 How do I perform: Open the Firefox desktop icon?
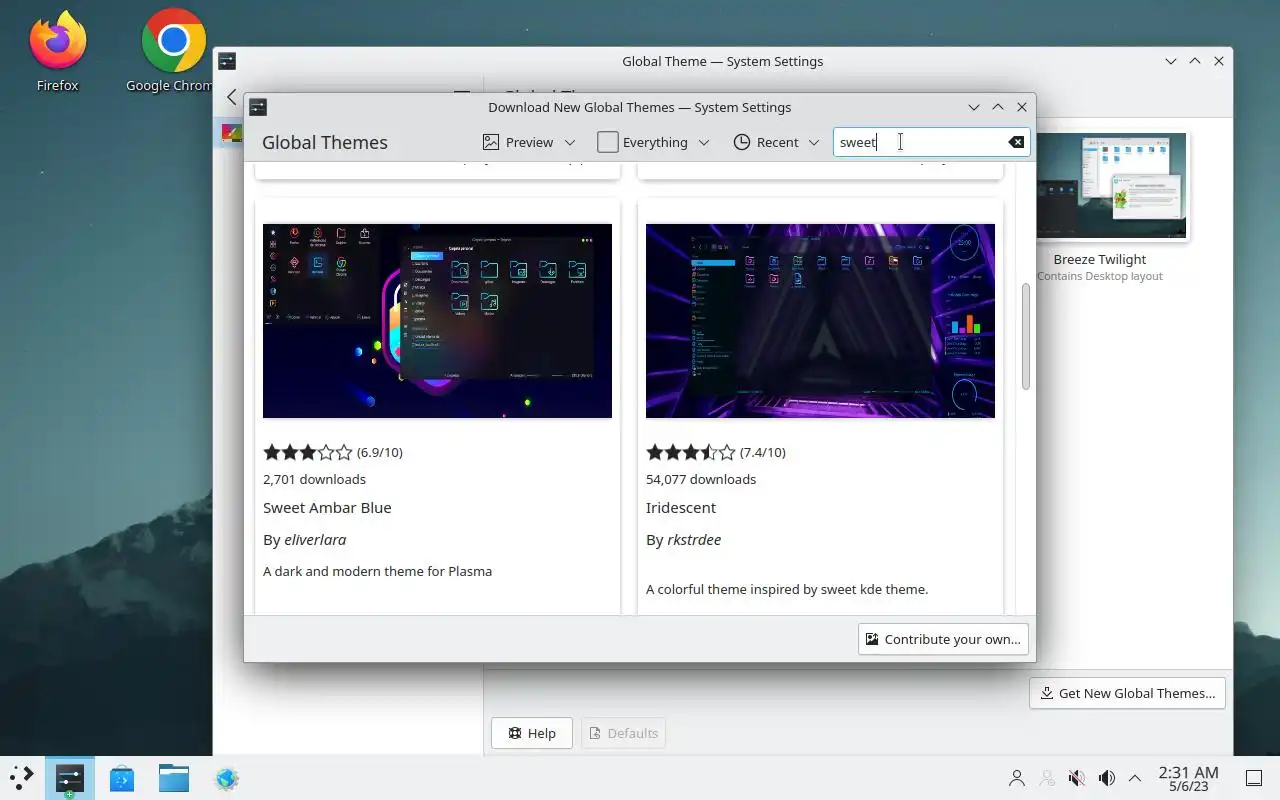click(57, 50)
